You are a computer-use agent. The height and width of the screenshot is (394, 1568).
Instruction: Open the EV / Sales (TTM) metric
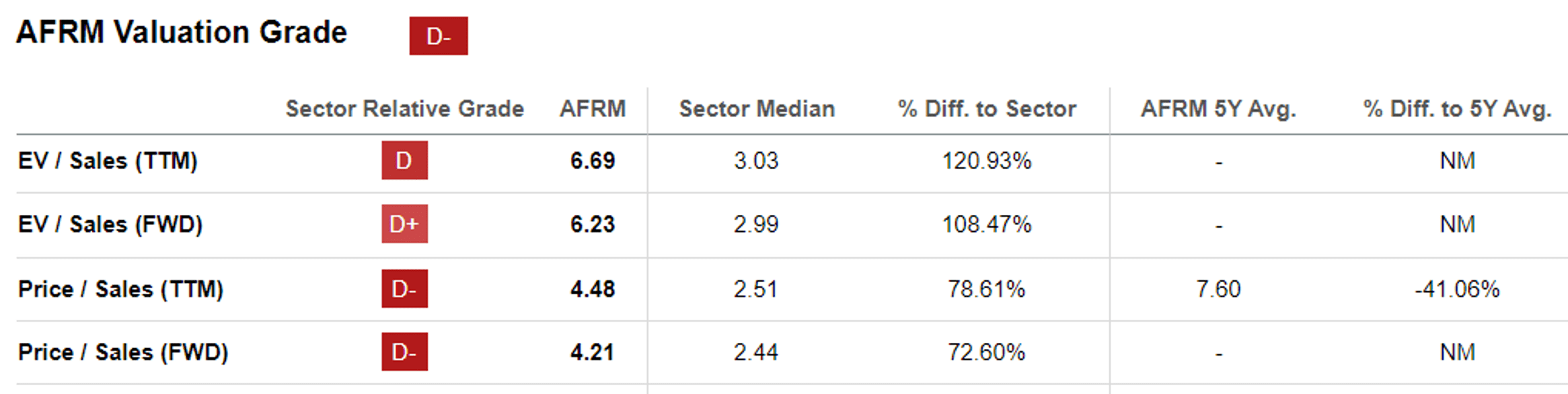[x=108, y=161]
